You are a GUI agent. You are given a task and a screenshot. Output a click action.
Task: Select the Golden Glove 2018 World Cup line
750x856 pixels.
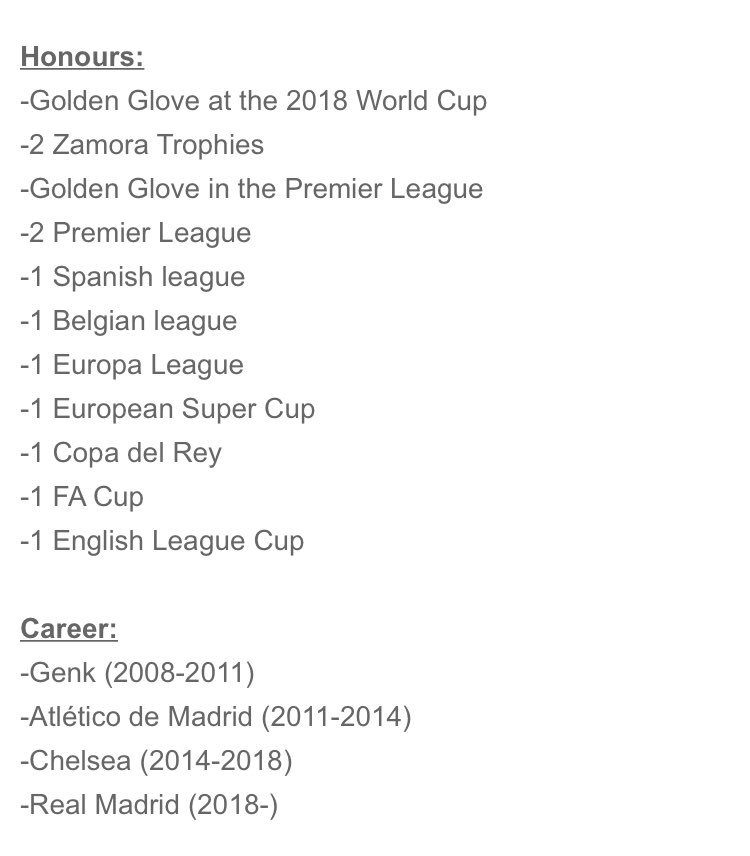tap(253, 101)
